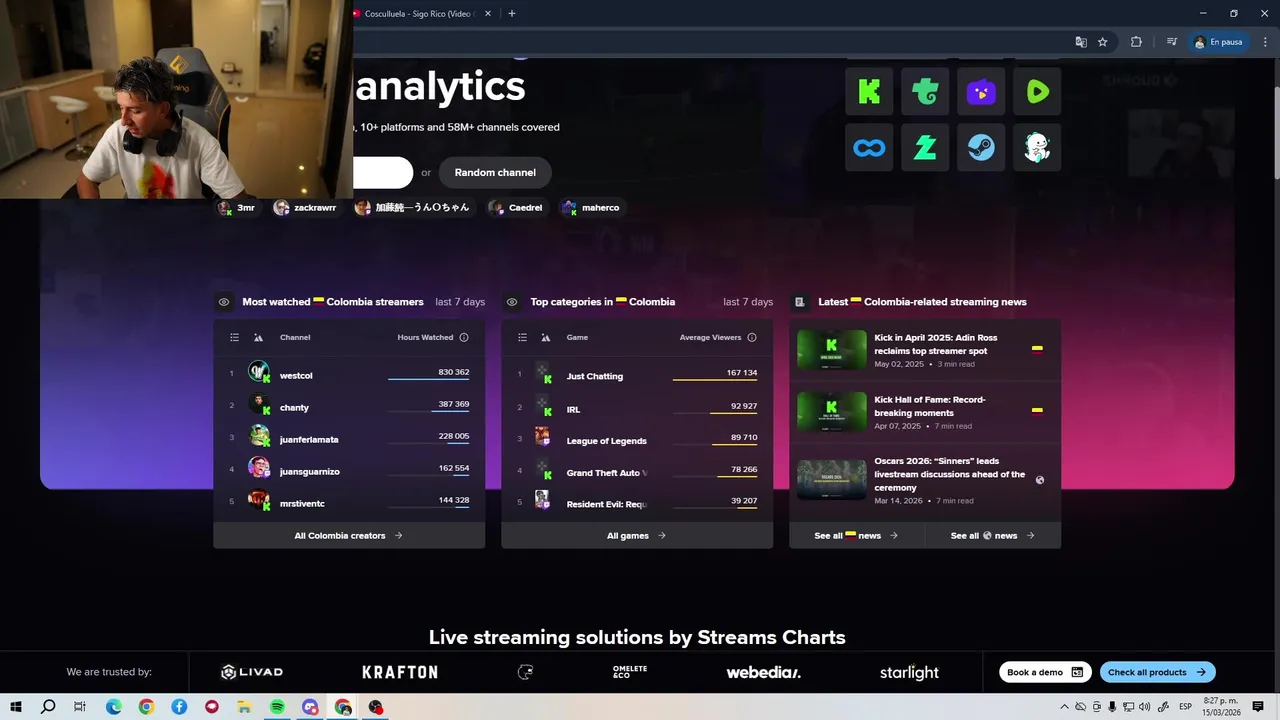Click the Random channel button
The width and height of the screenshot is (1280, 720).
click(x=495, y=173)
